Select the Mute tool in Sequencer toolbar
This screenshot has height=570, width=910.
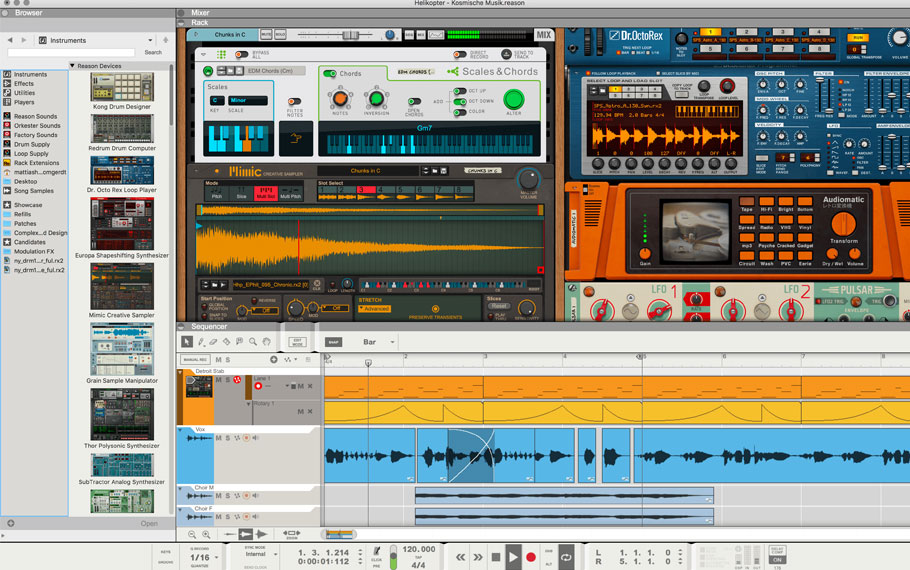(239, 342)
